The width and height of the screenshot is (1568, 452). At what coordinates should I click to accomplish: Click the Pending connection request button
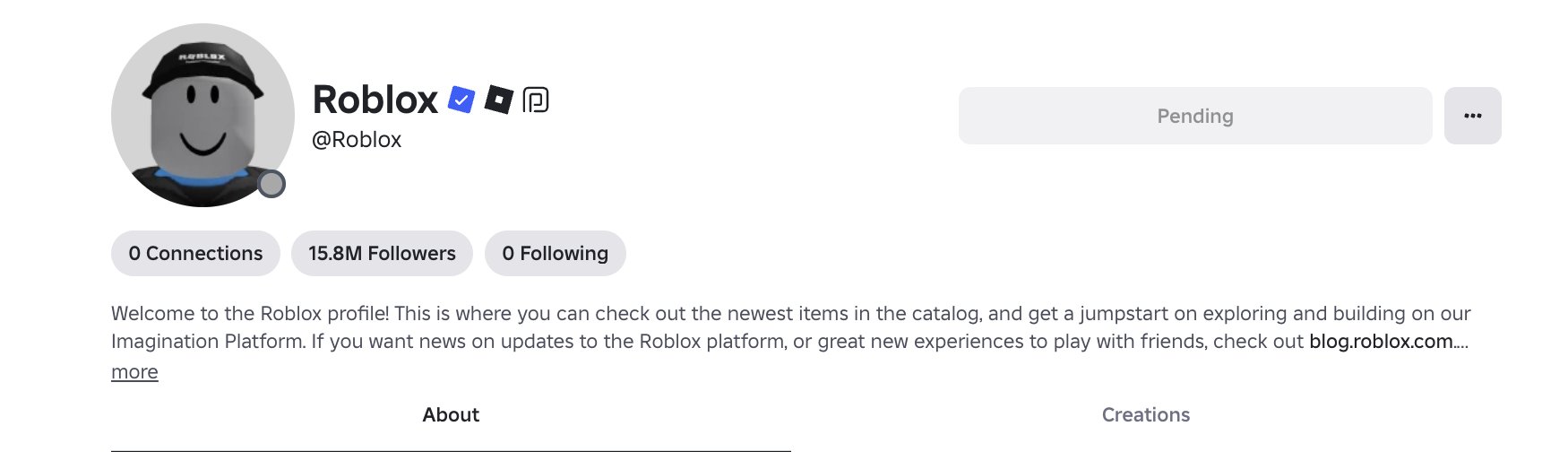click(1194, 116)
